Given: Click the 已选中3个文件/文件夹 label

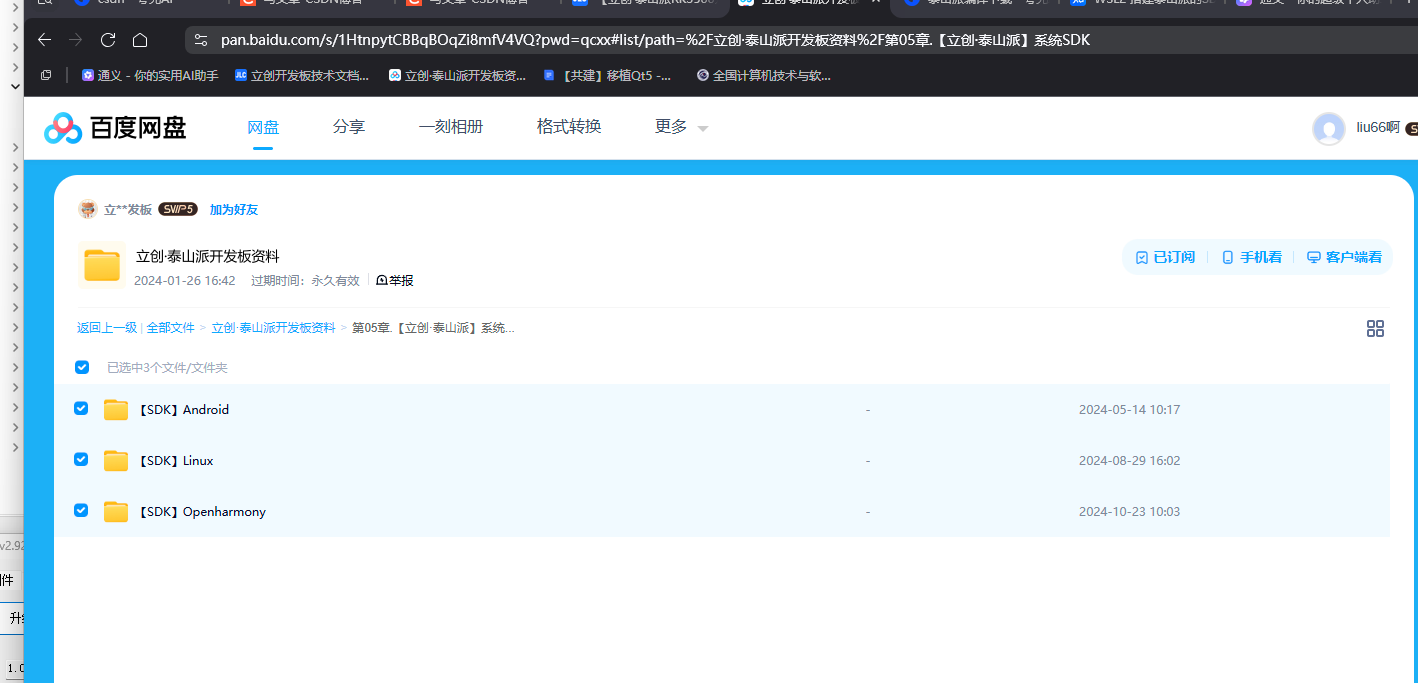Looking at the screenshot, I should [167, 368].
